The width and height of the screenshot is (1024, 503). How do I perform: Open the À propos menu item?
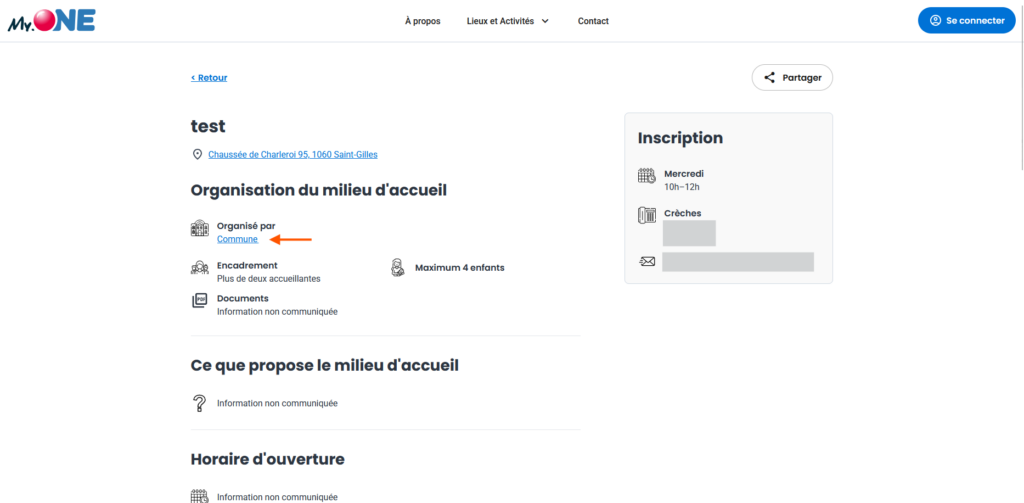pos(422,21)
